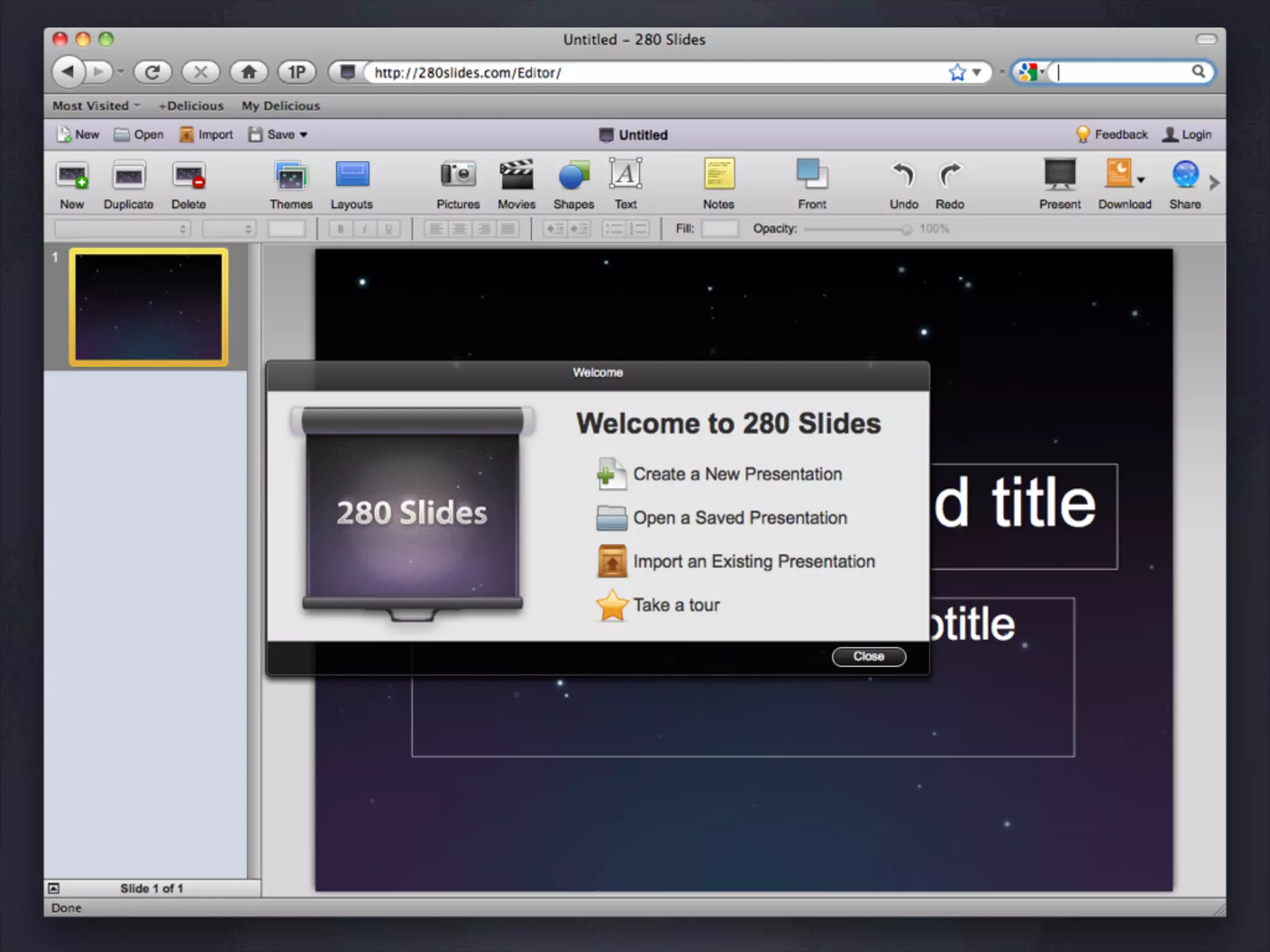Open the Import menu item
Image resolution: width=1270 pixels, height=952 pixels.
(x=206, y=135)
